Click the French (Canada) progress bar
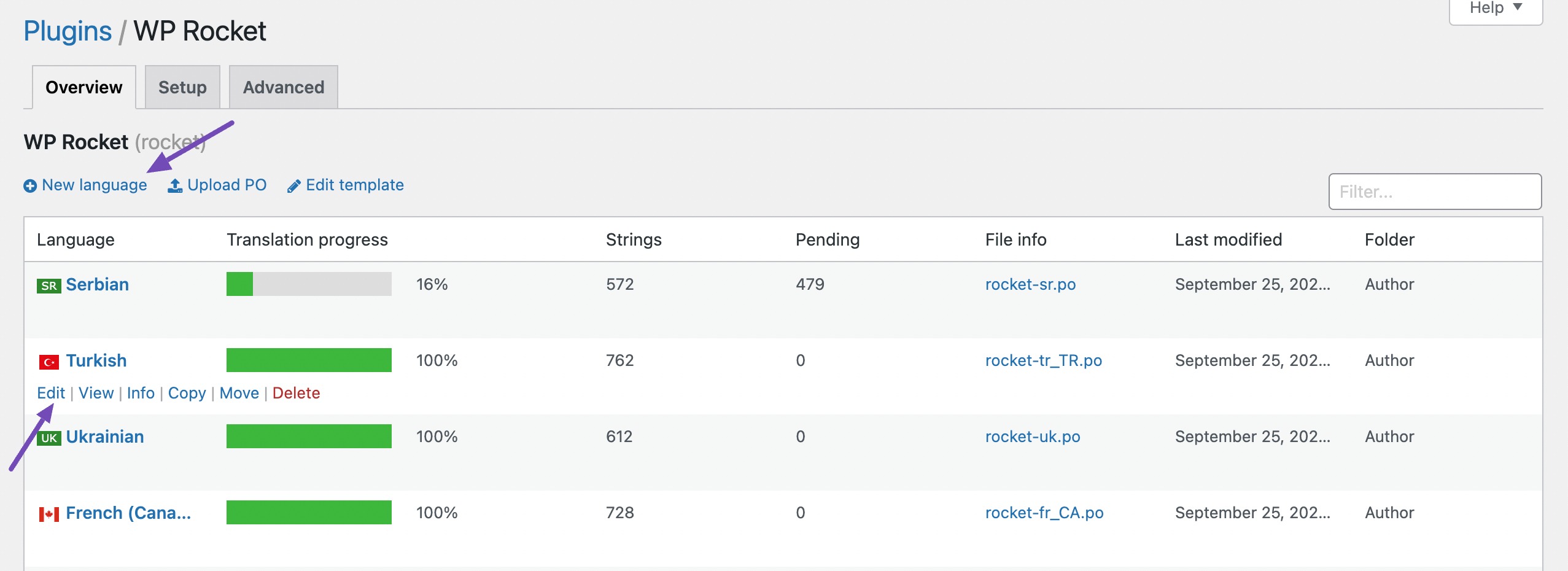Screen dimensions: 1568x571 point(309,513)
